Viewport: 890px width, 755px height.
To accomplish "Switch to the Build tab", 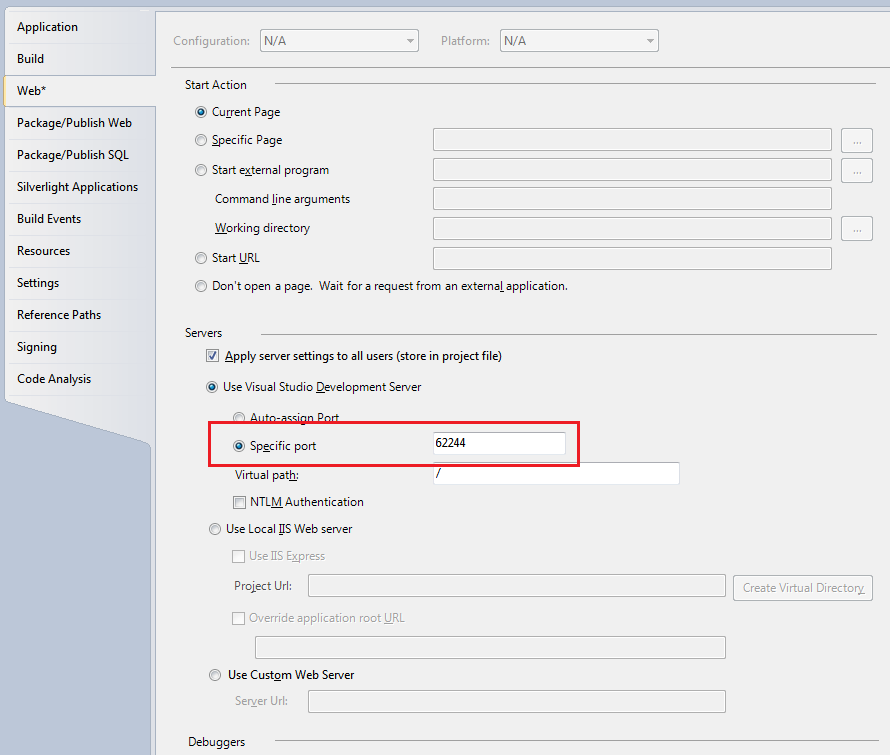I will (31, 59).
